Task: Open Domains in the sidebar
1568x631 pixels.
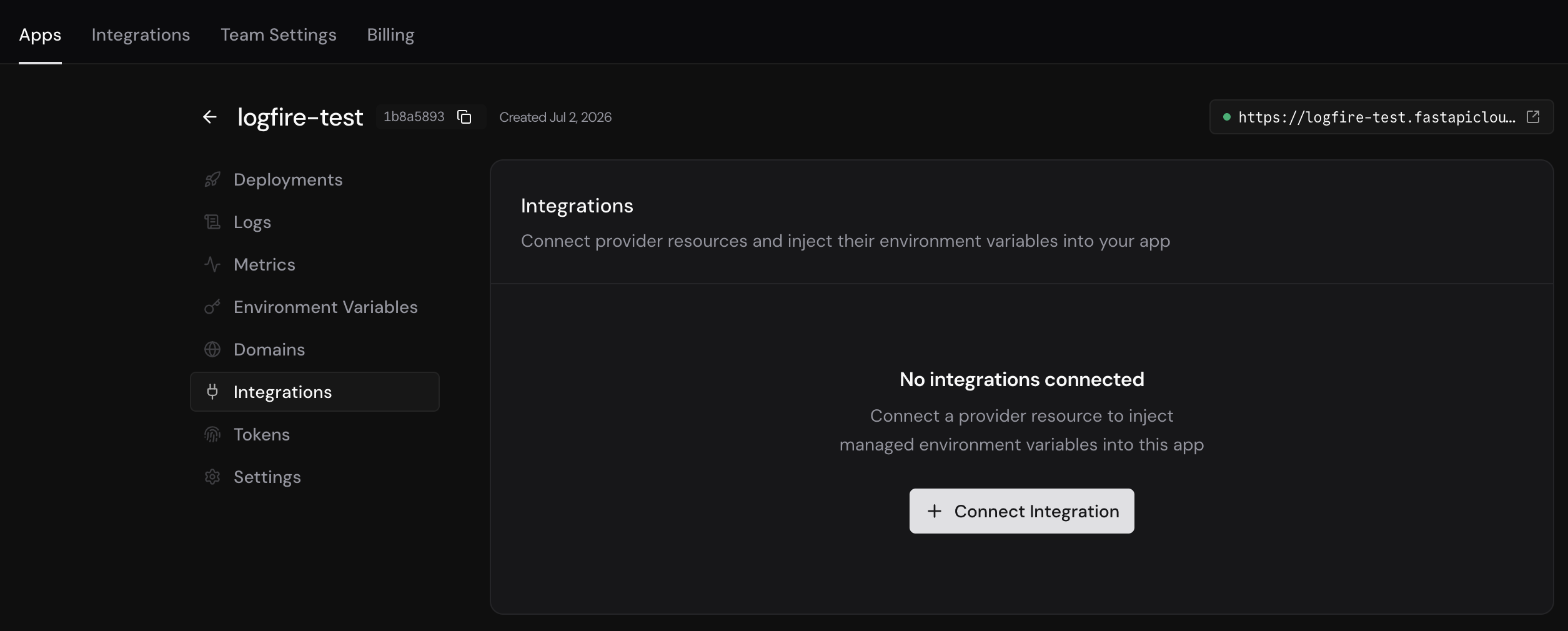Action: pyautogui.click(x=315, y=350)
